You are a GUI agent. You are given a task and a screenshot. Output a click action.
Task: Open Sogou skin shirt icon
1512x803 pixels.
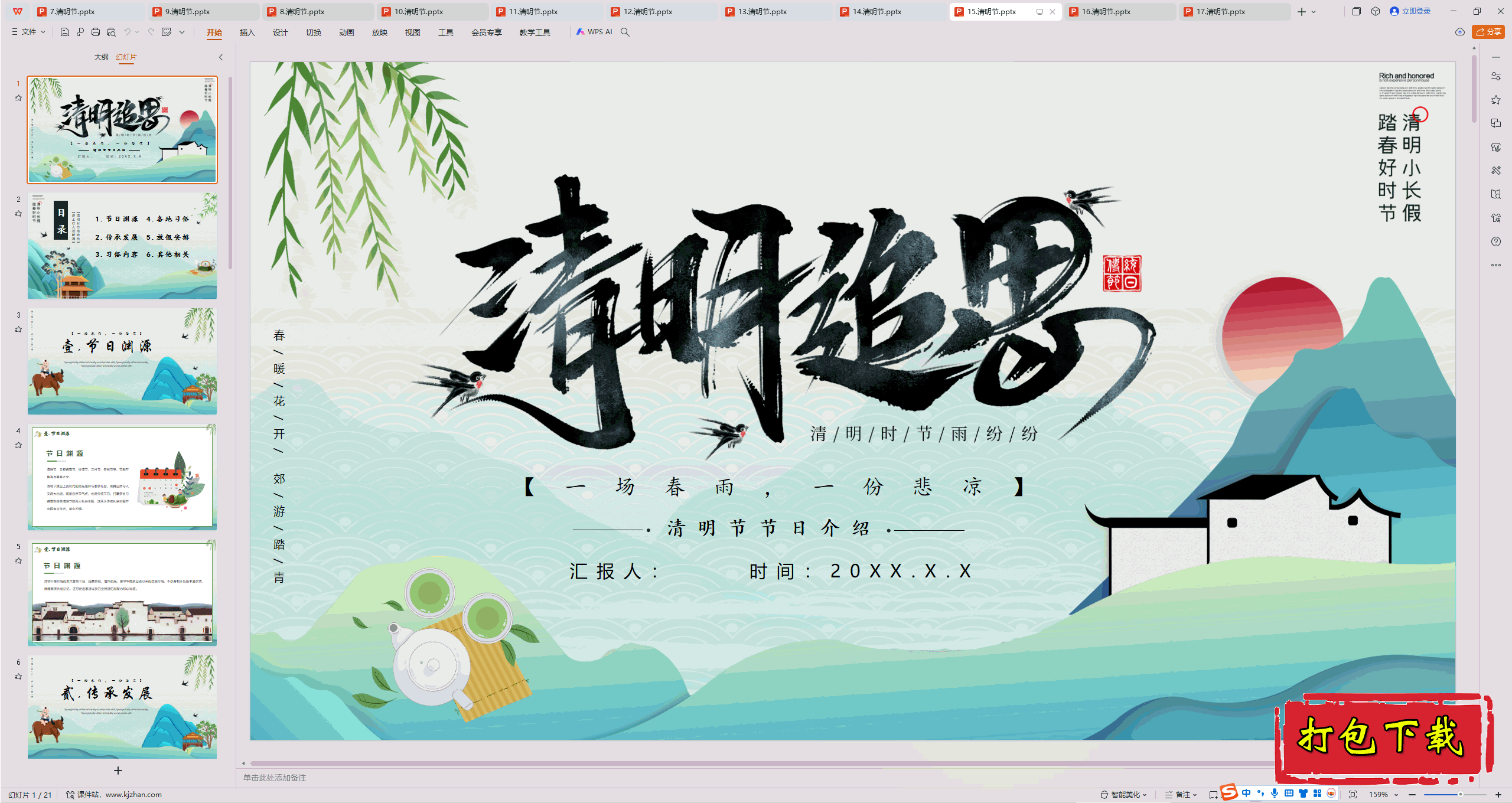(x=1303, y=794)
